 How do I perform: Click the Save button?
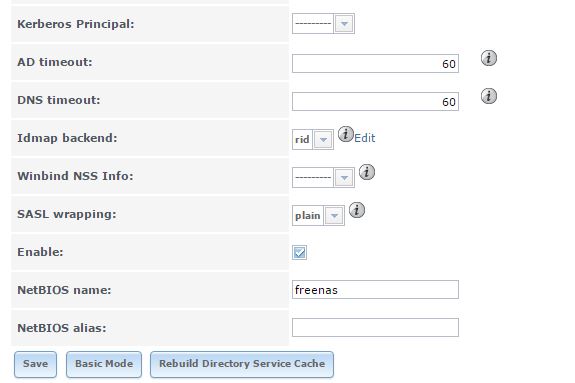point(36,364)
